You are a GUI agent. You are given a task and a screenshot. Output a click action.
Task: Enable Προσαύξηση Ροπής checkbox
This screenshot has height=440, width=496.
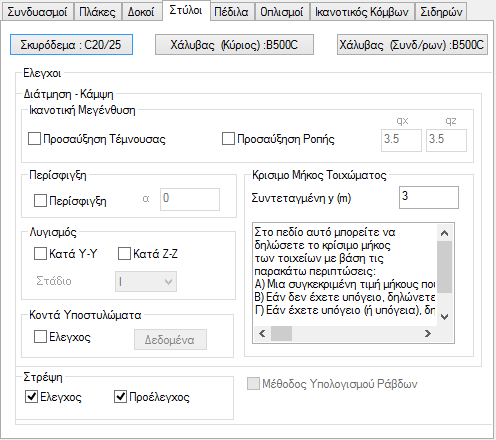(x=228, y=139)
